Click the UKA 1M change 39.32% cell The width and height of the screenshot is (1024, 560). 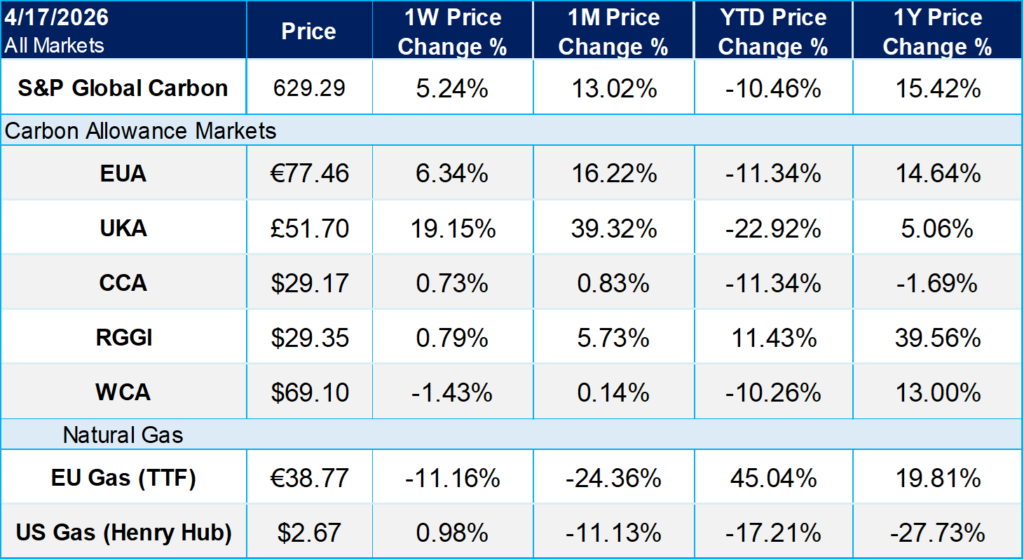[613, 228]
